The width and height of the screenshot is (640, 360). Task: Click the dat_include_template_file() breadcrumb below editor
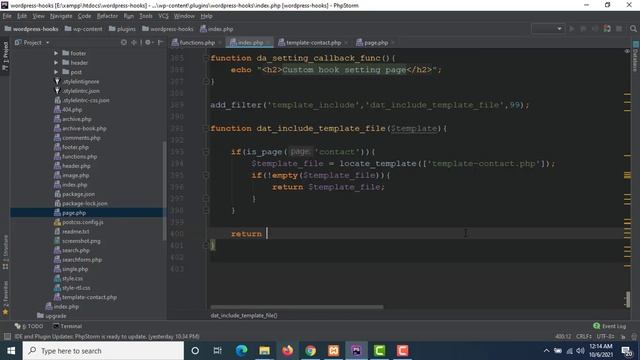click(x=244, y=316)
